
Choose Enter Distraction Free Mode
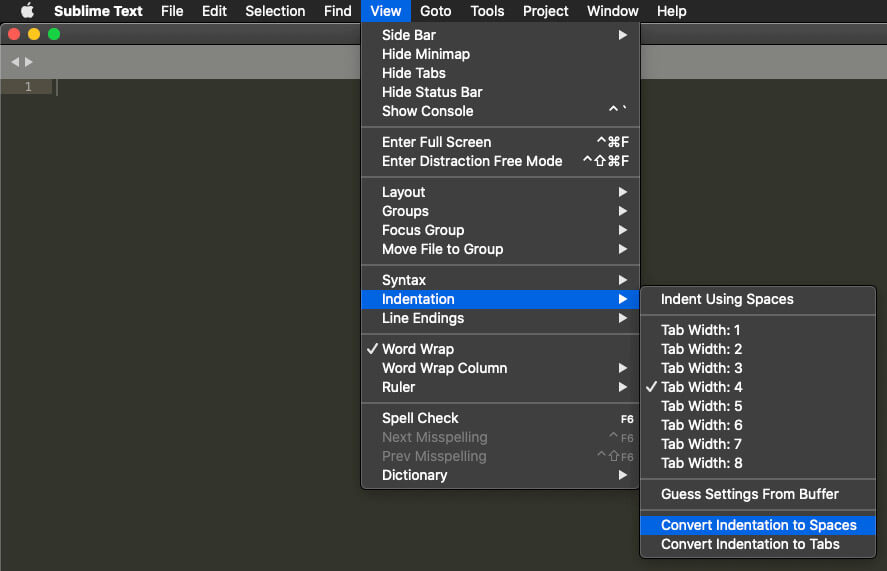[472, 161]
